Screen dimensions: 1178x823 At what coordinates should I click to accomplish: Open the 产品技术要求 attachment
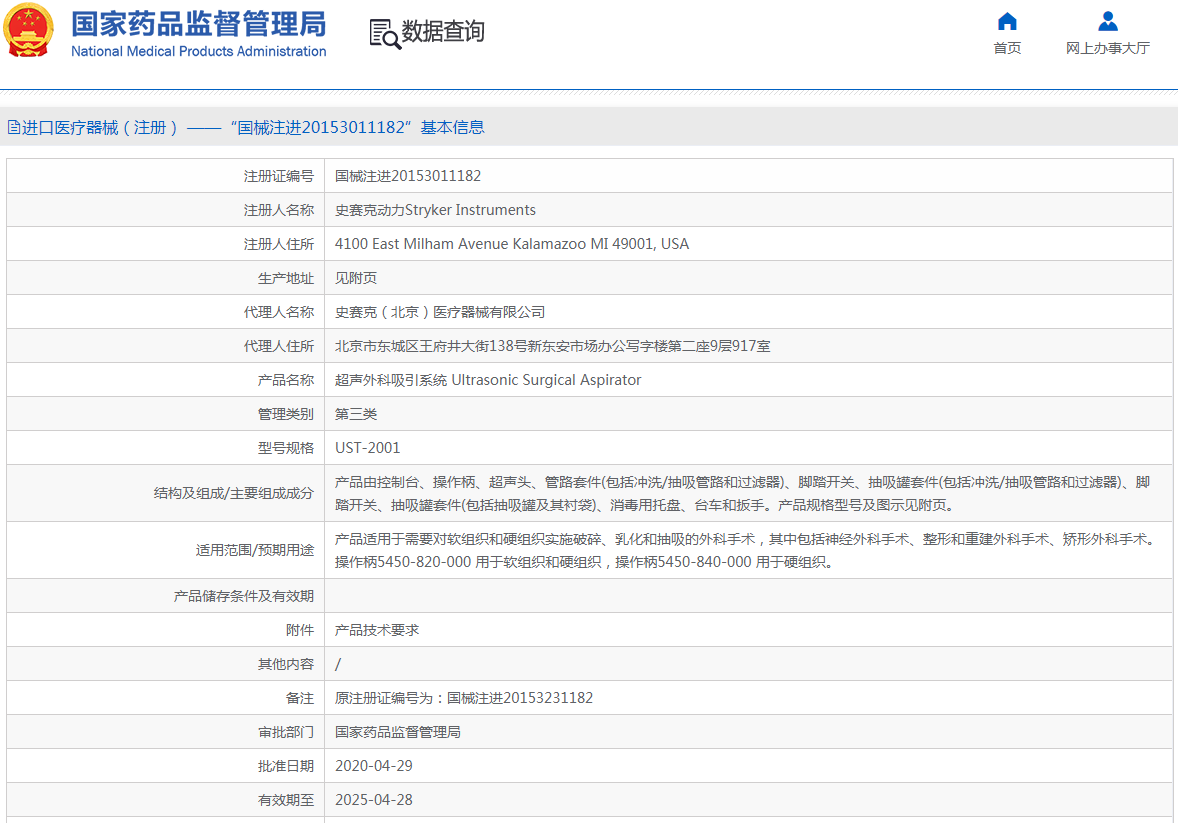[377, 630]
